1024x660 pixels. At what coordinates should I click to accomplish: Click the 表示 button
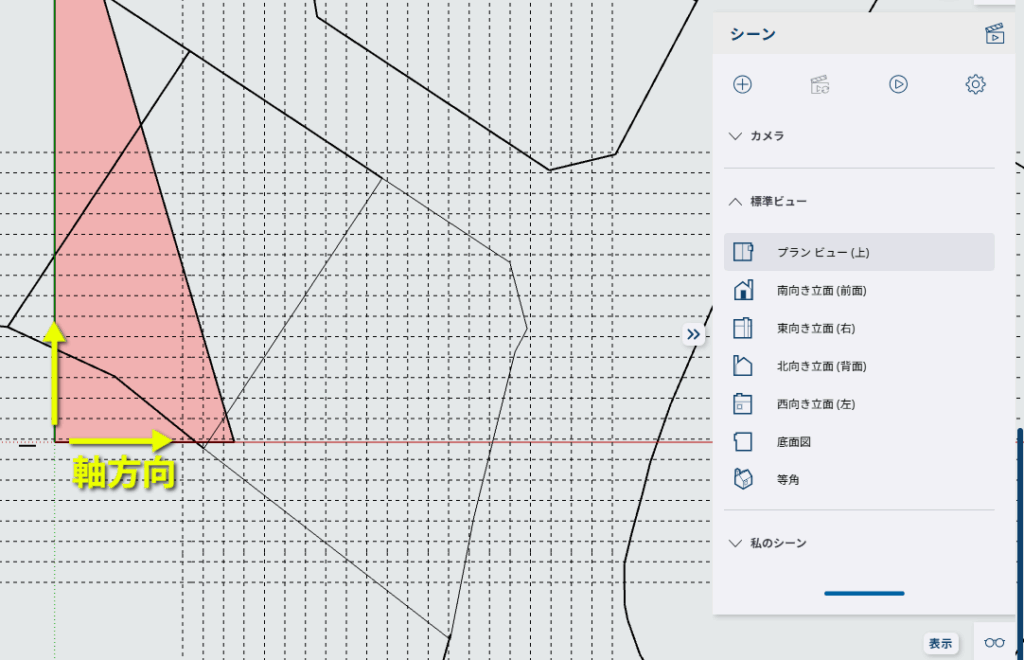(x=940, y=643)
